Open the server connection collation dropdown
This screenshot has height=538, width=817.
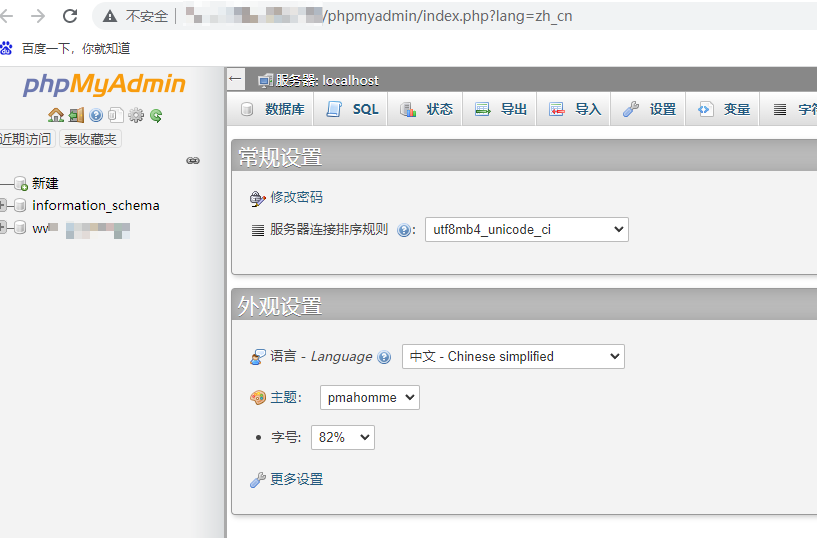pos(527,230)
